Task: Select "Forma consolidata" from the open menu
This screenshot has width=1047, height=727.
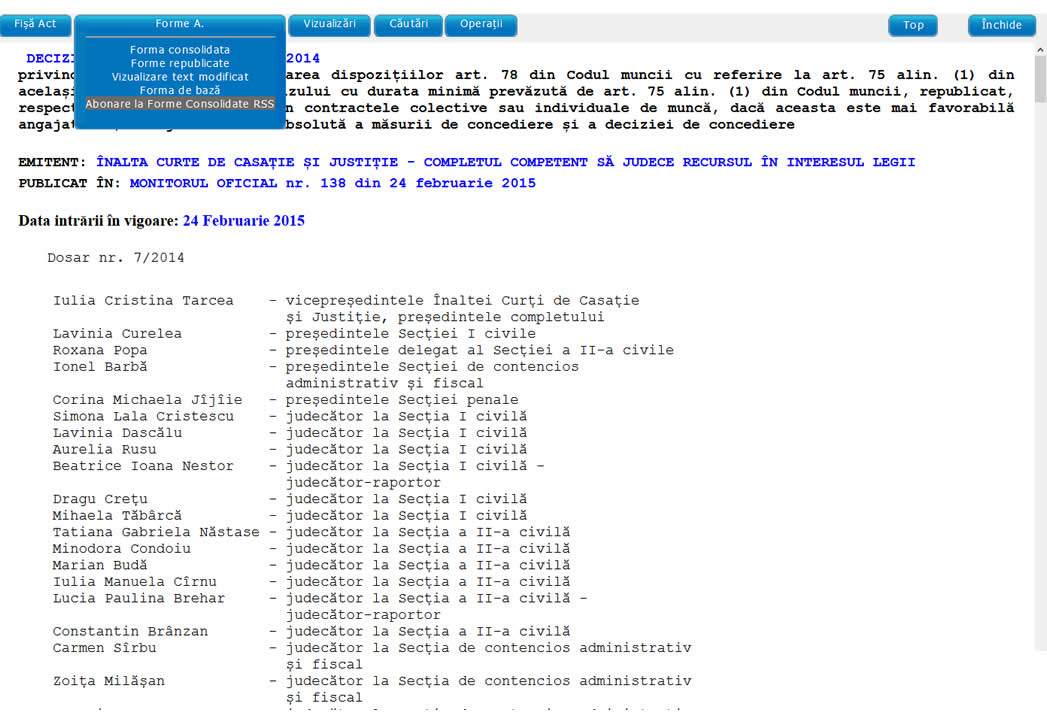Action: [179, 48]
